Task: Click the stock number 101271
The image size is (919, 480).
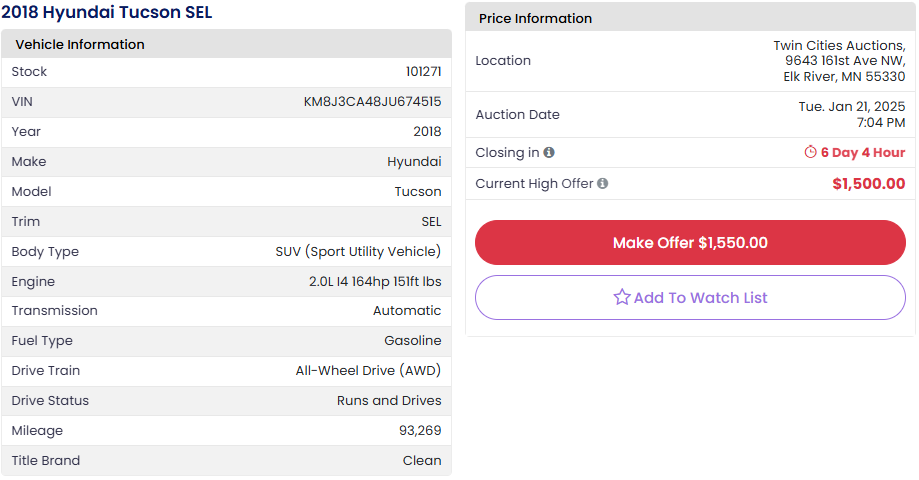Action: pyautogui.click(x=423, y=72)
